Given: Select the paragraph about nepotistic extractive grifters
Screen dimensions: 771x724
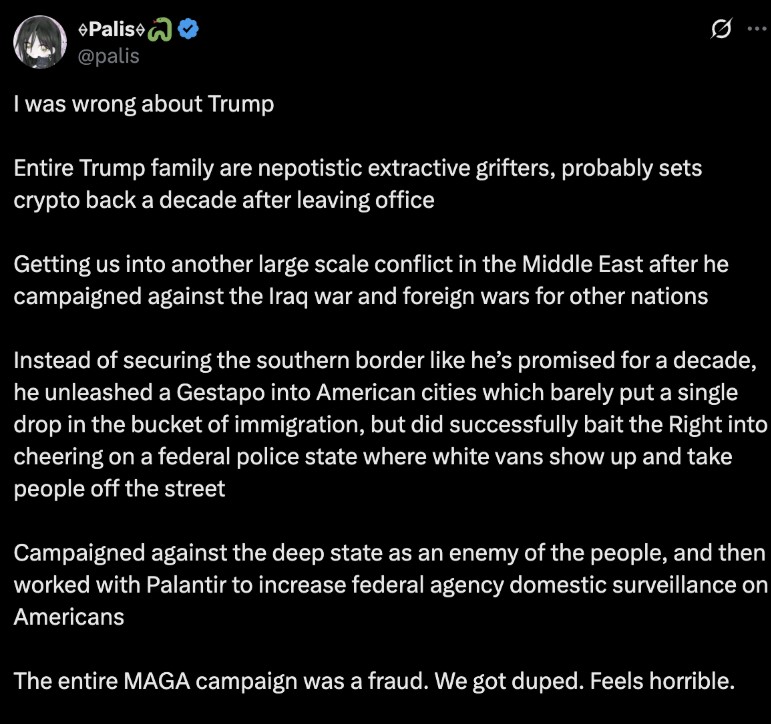Looking at the screenshot, I should coord(357,184).
